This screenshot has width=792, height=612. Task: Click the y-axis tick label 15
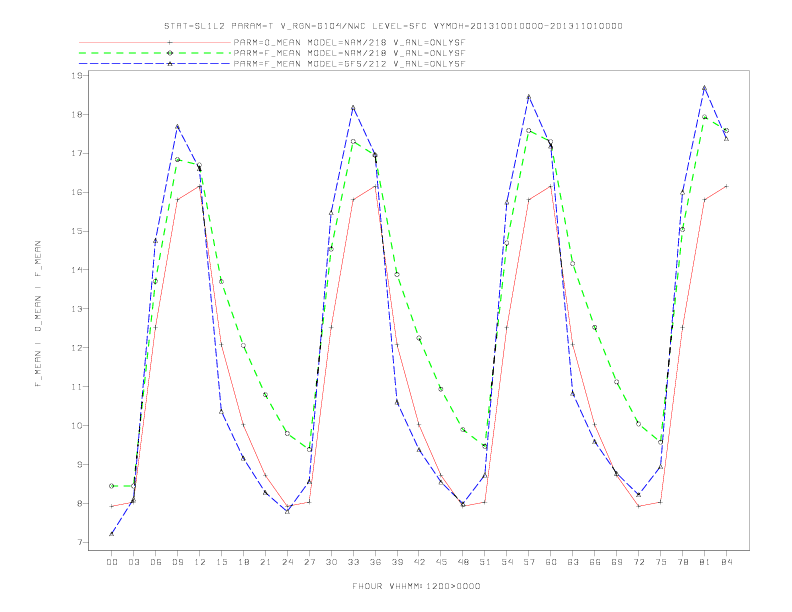[77, 231]
